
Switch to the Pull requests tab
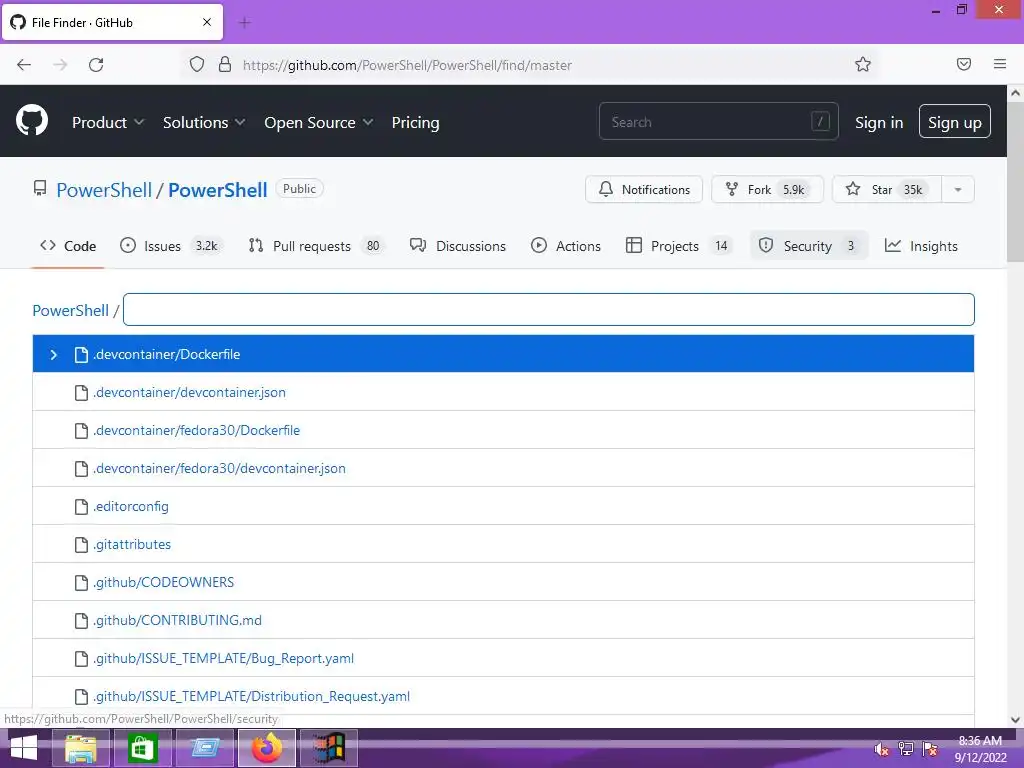317,246
